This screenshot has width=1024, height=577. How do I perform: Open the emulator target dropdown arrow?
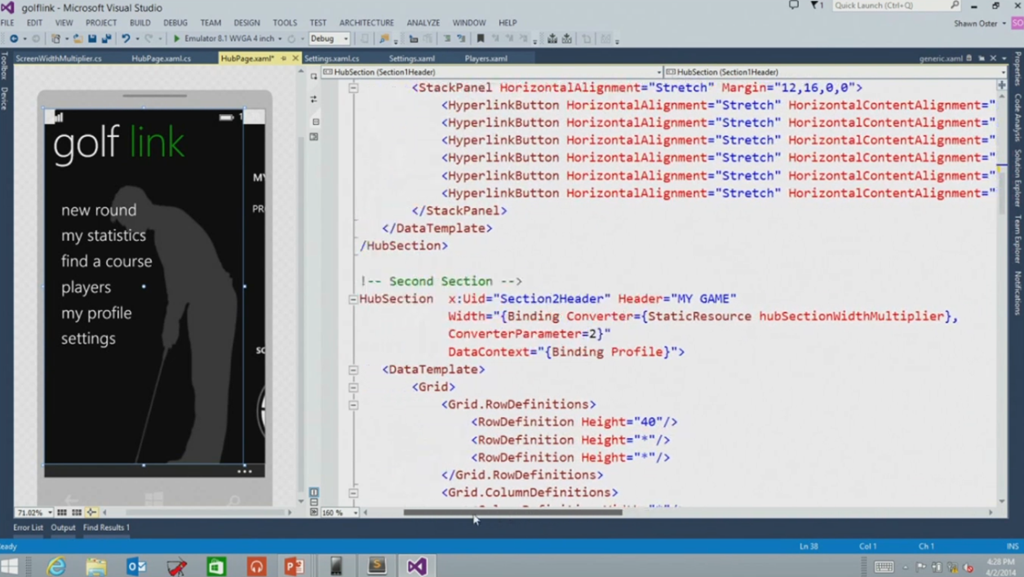click(280, 39)
